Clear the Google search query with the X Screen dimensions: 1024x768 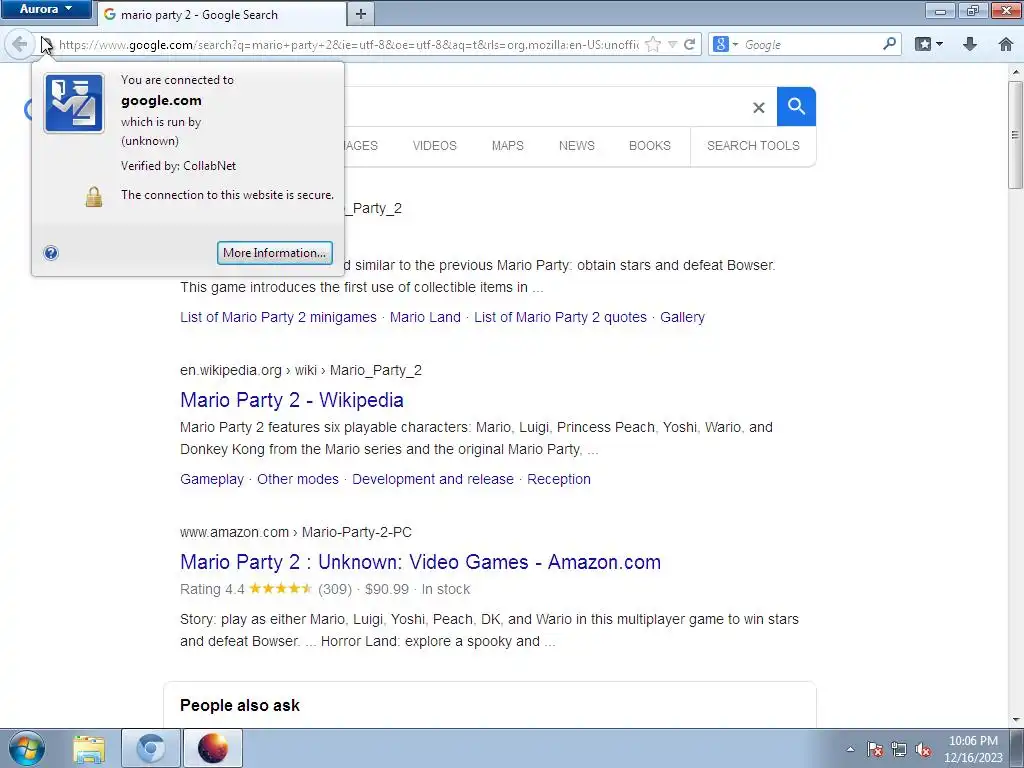pos(758,108)
